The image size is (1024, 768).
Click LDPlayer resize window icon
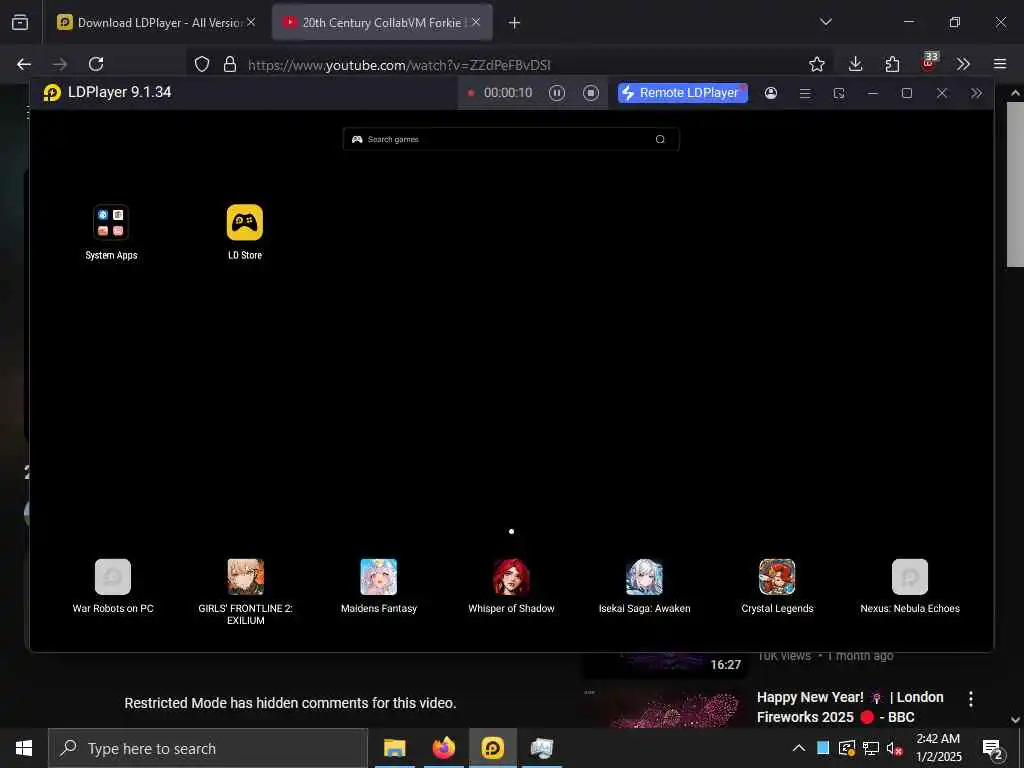839,93
